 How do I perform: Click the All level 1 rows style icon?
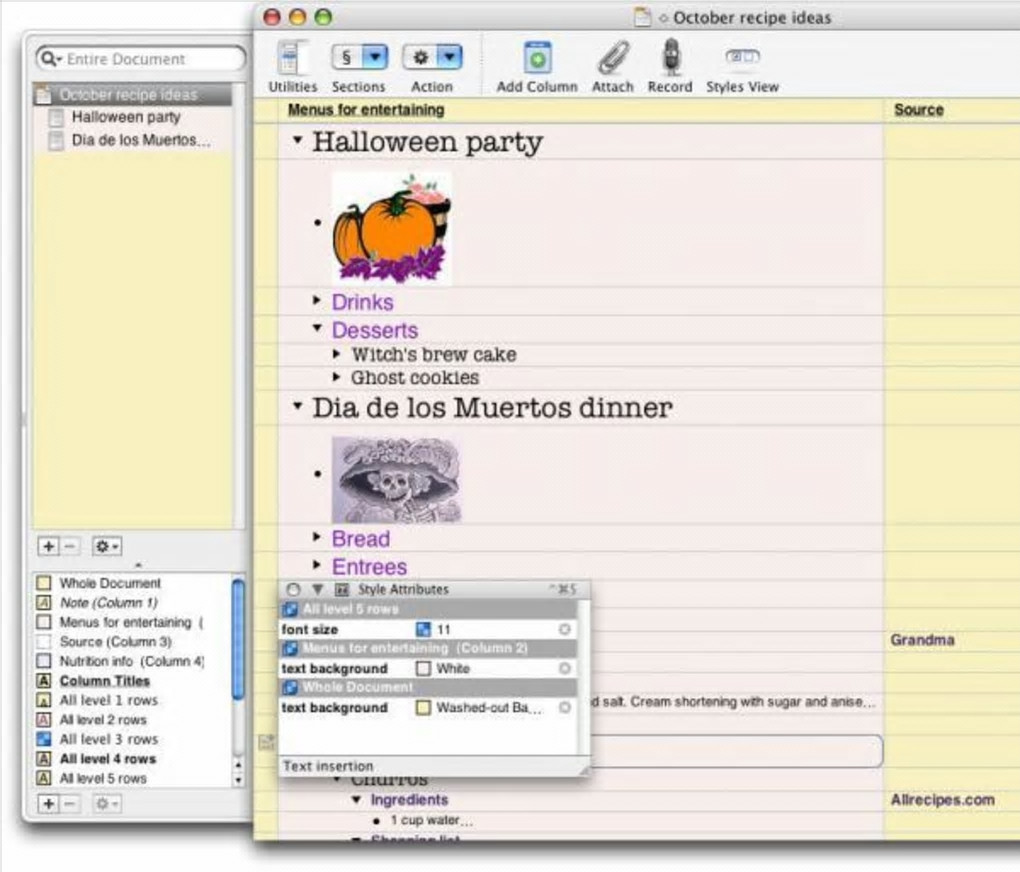click(x=44, y=700)
